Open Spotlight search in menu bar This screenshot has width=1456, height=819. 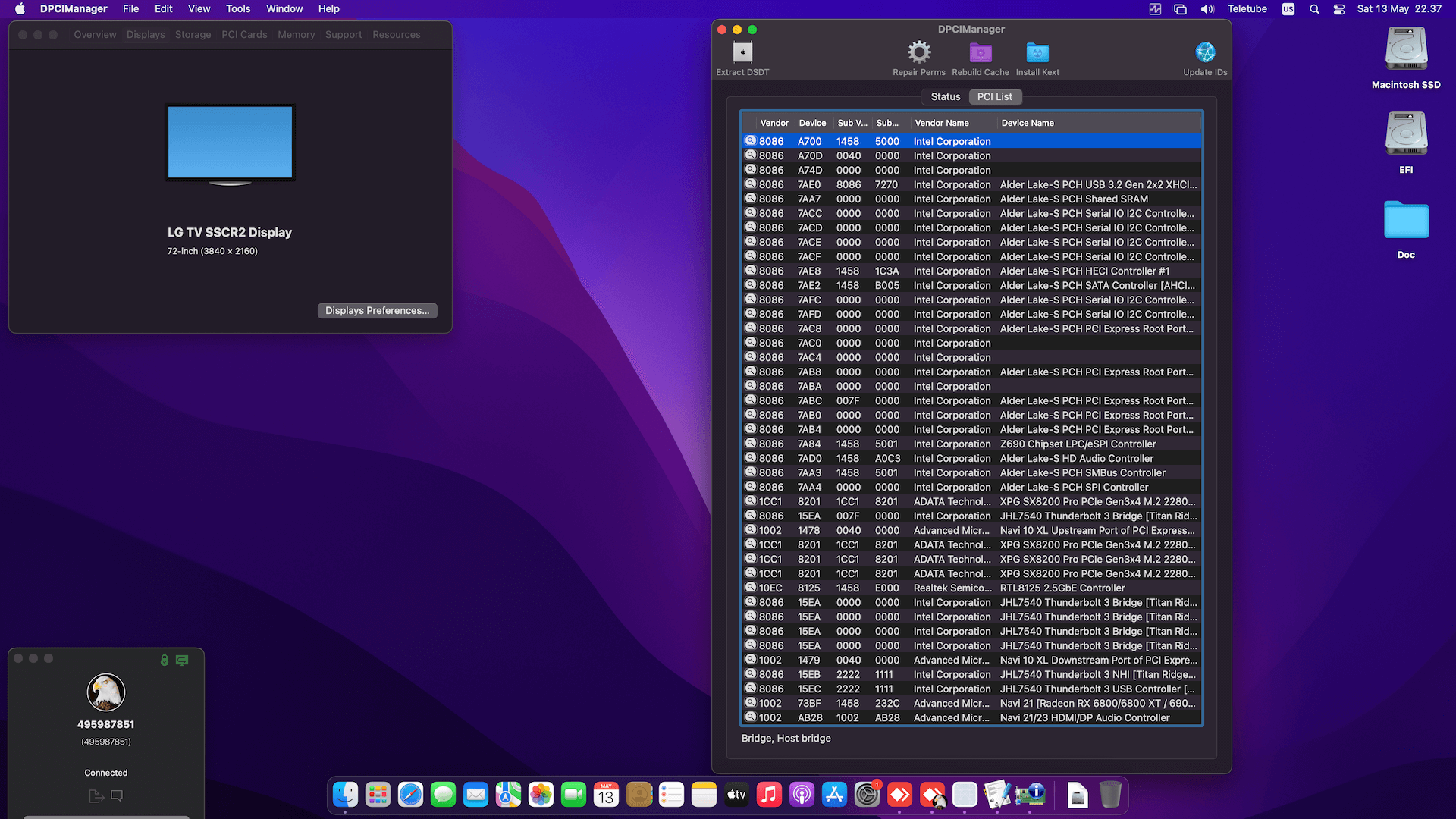[1314, 9]
